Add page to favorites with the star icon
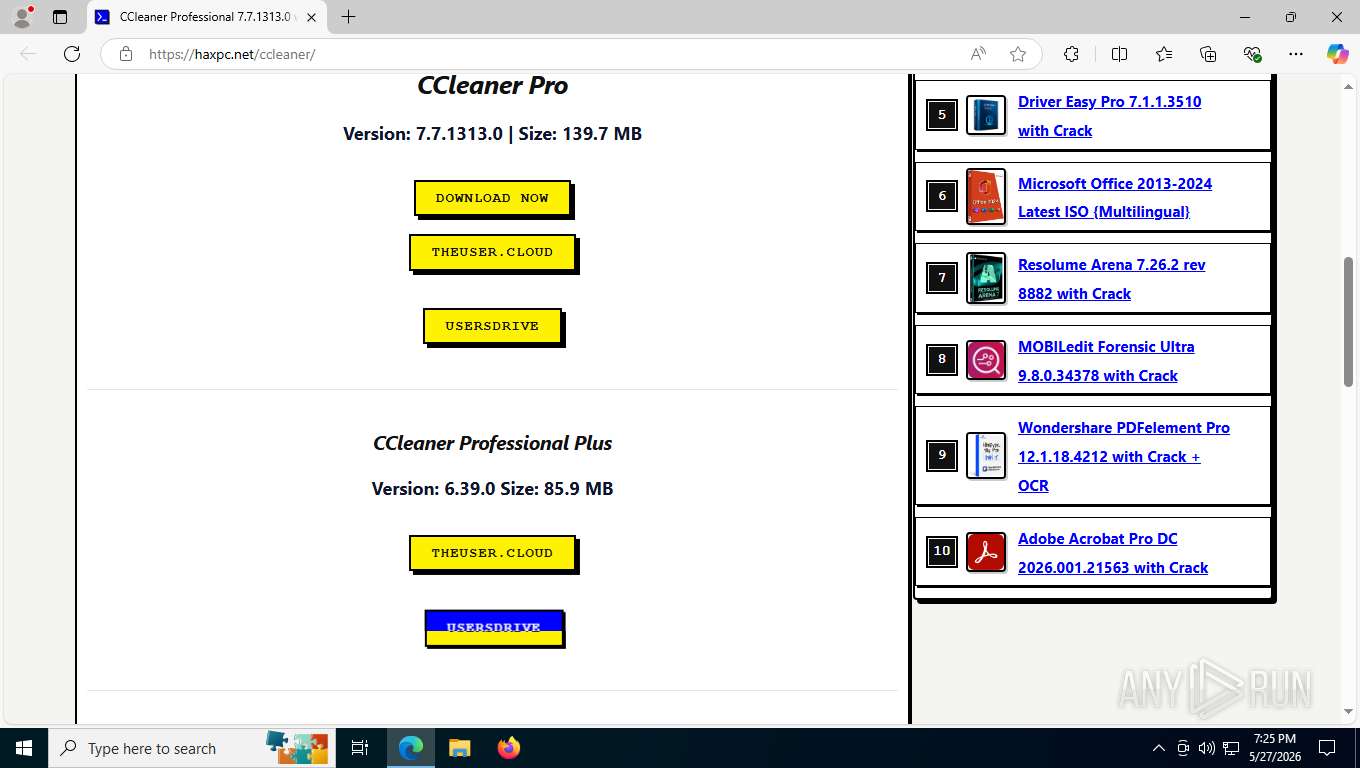Screen dimensions: 1360x768 click(x=1018, y=54)
